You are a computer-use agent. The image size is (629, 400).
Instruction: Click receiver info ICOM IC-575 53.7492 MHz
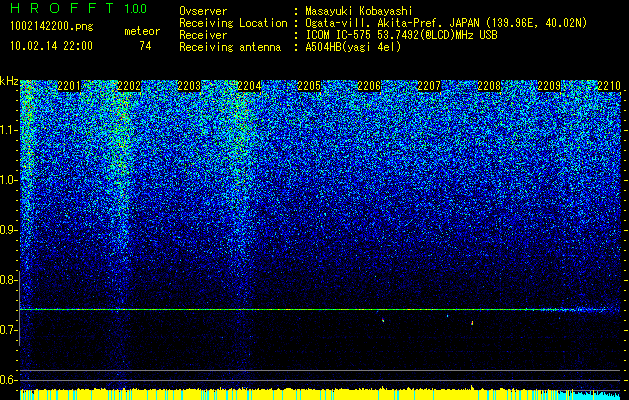[x=401, y=35]
